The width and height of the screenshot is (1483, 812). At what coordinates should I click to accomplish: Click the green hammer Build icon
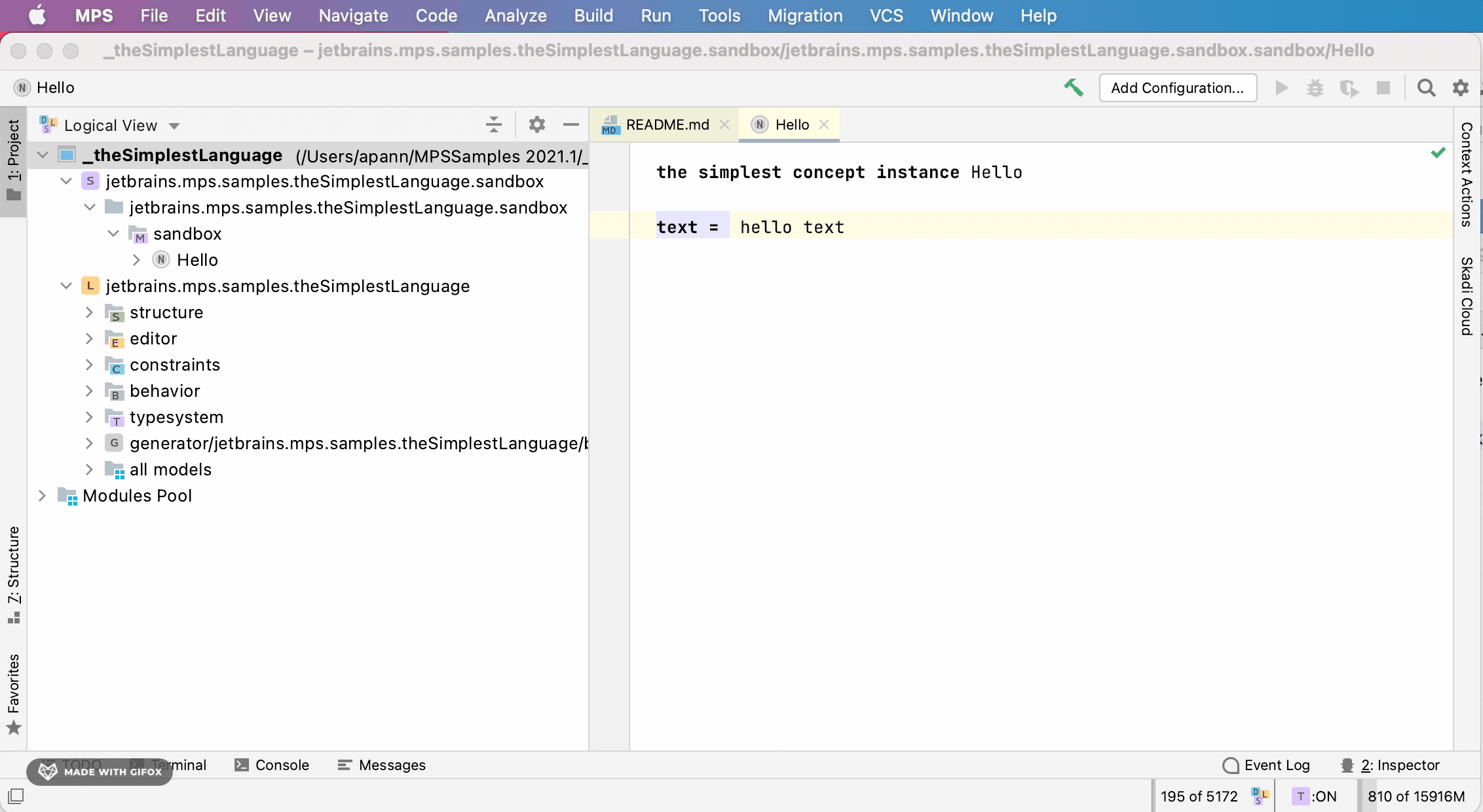(x=1073, y=88)
